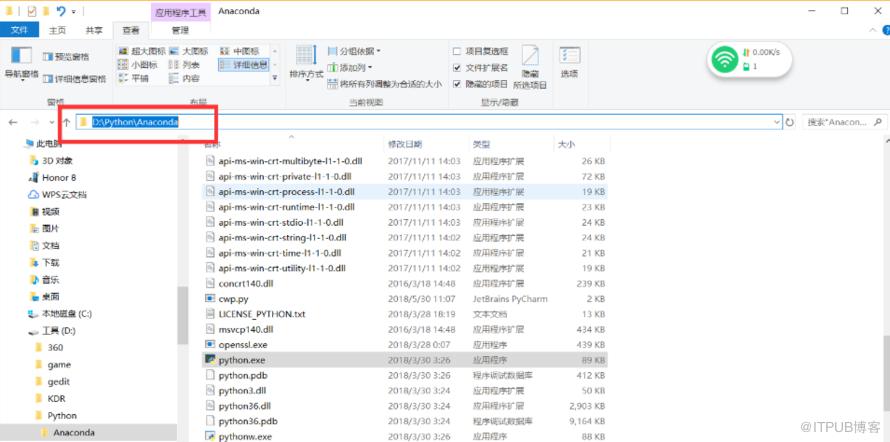Open help question mark icon
Viewport: 890px width, 442px height.
(886, 30)
